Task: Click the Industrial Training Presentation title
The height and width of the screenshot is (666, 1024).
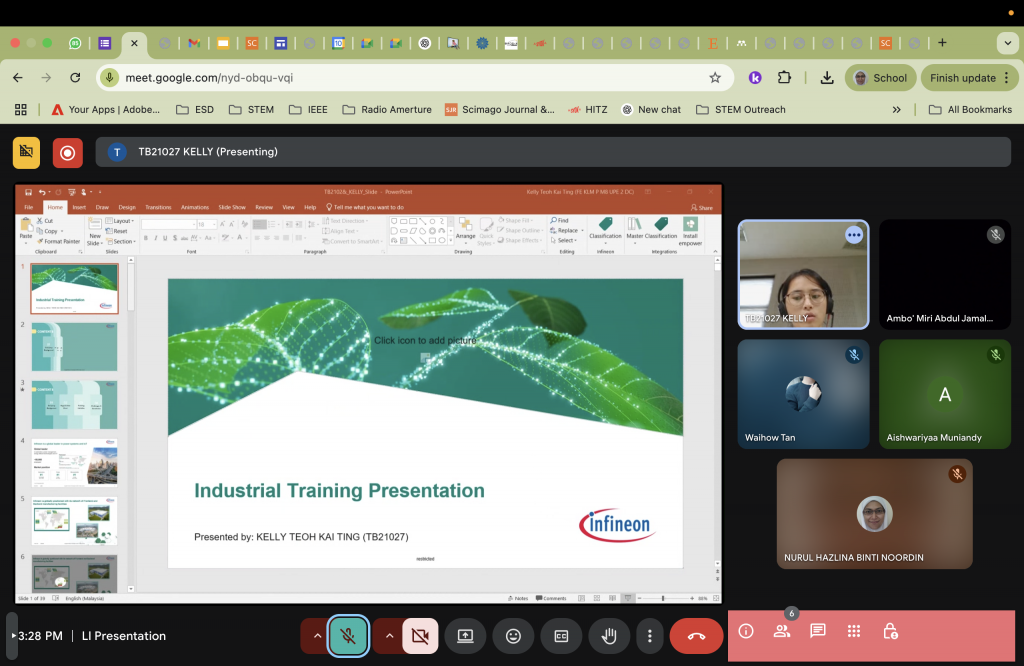Action: (339, 490)
